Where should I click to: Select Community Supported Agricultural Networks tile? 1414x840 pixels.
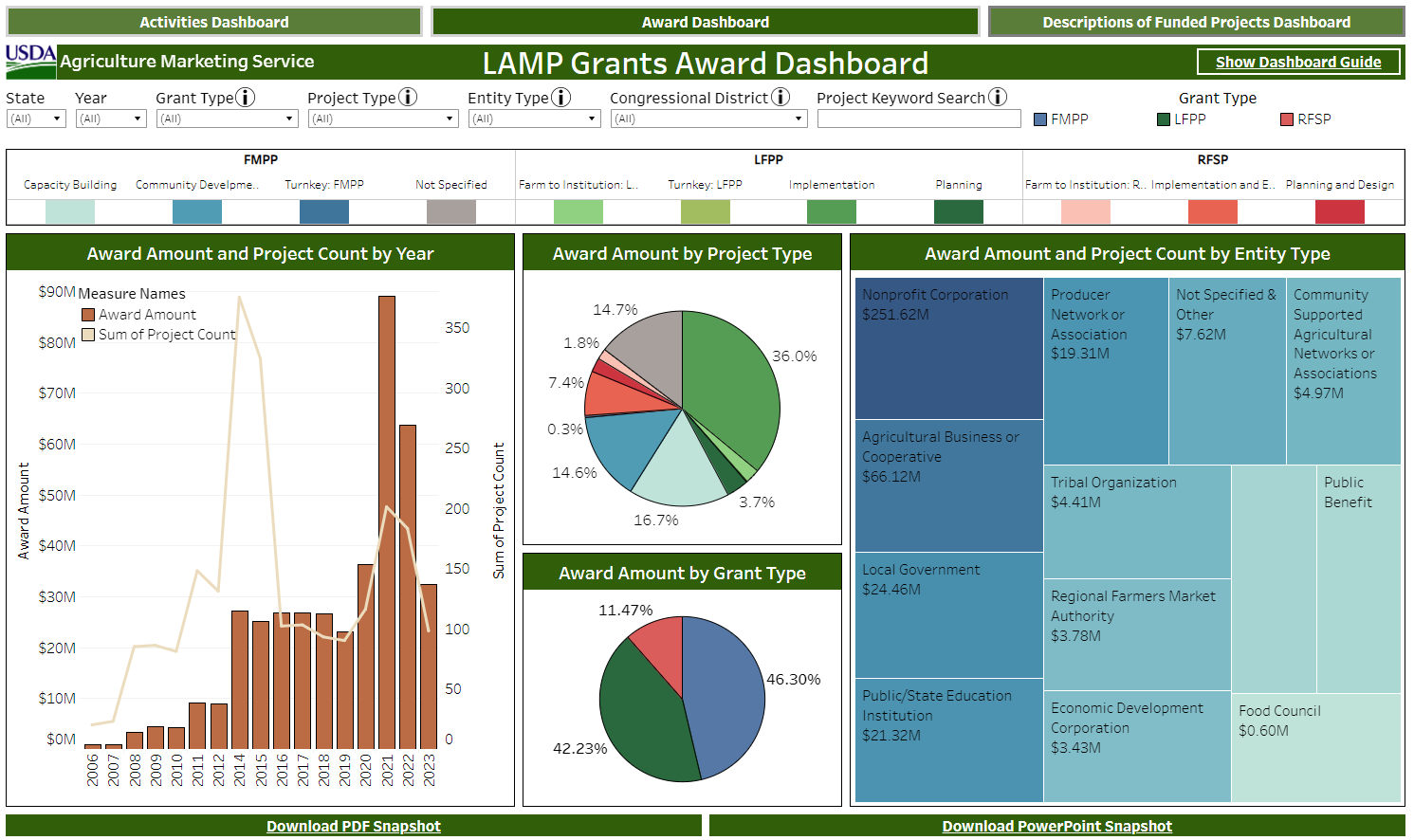[x=1344, y=371]
